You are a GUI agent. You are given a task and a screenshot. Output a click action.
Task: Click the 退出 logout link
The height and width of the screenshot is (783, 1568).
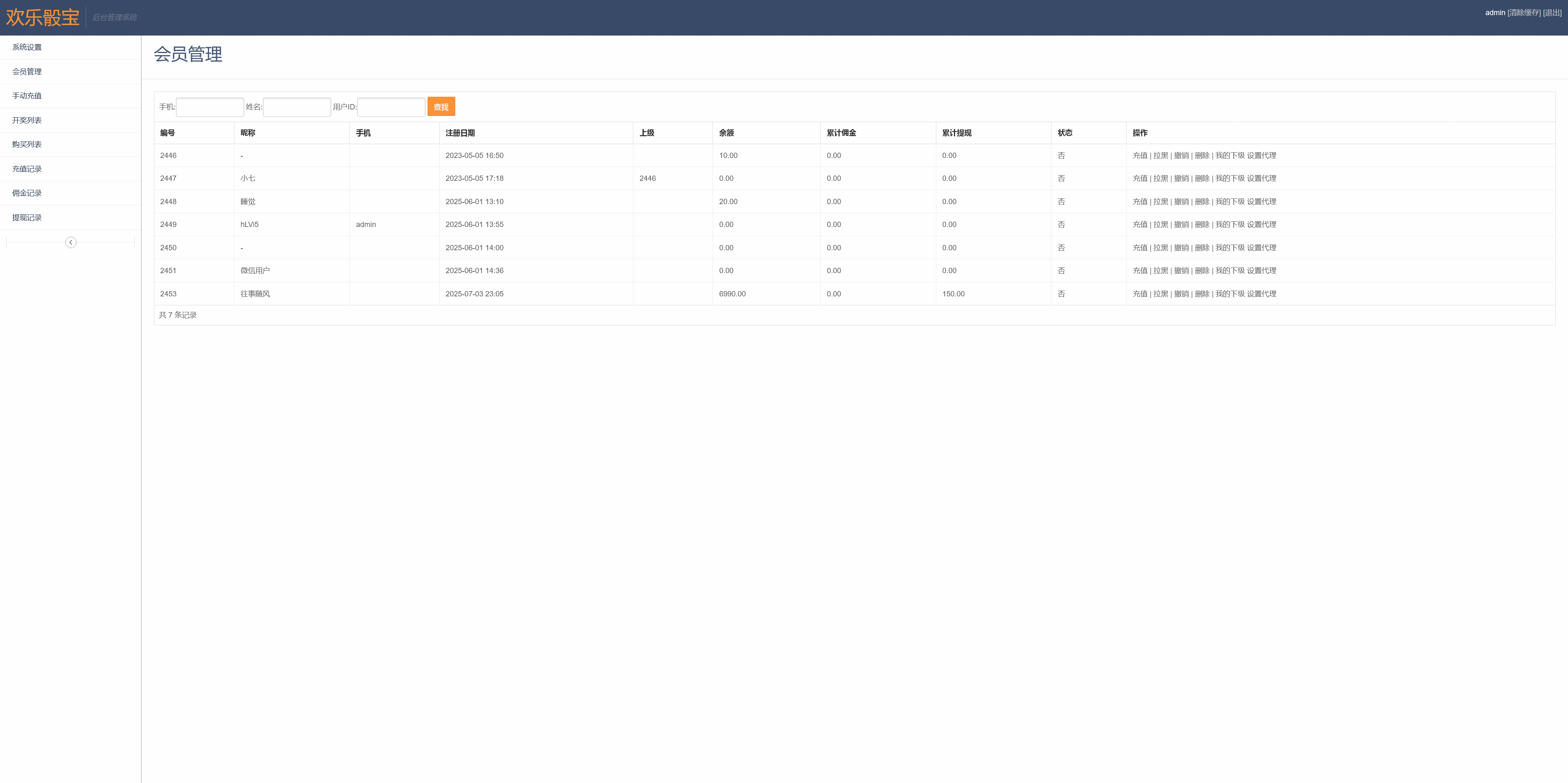coord(1552,13)
